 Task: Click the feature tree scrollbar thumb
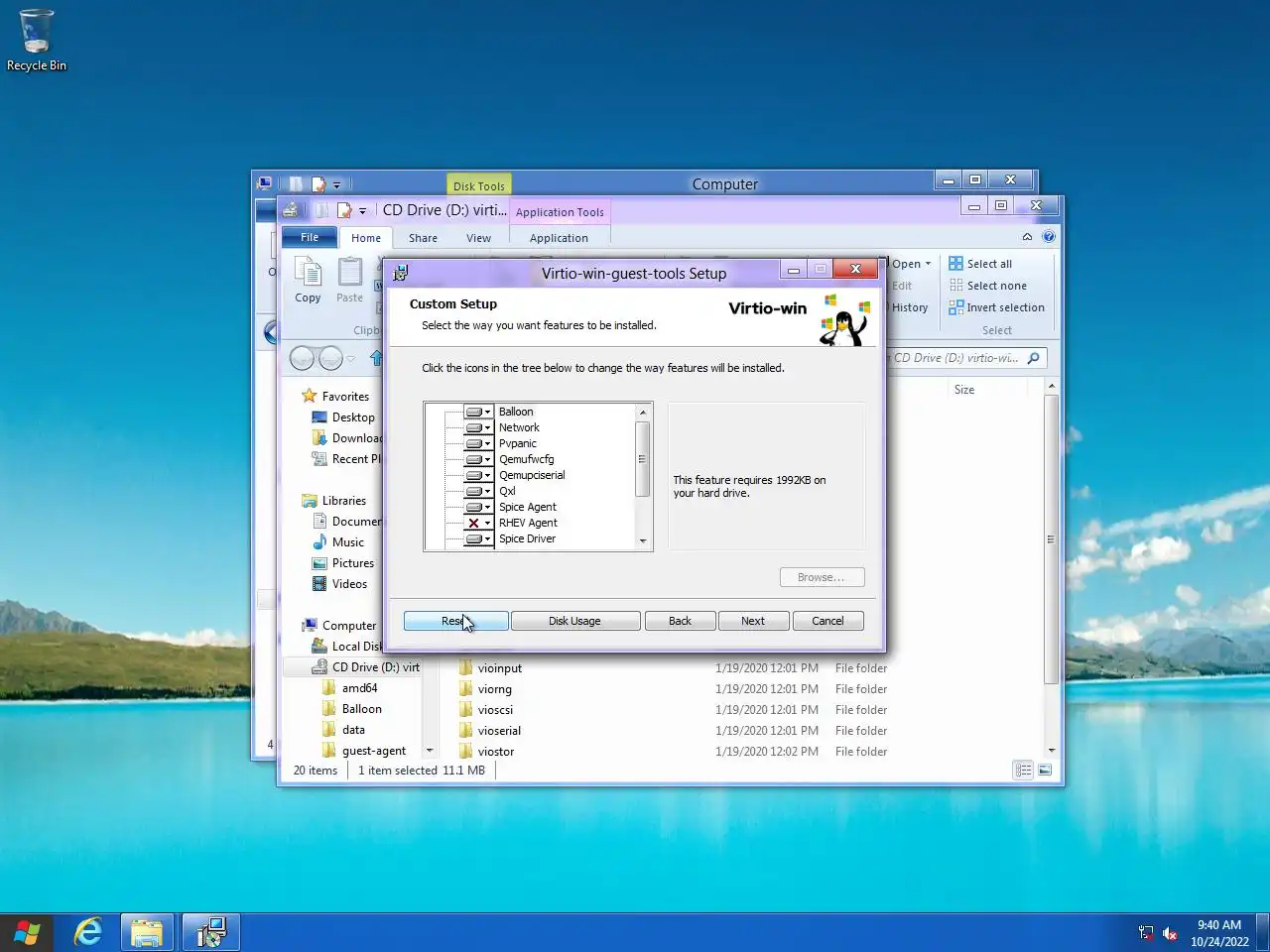[x=643, y=459]
